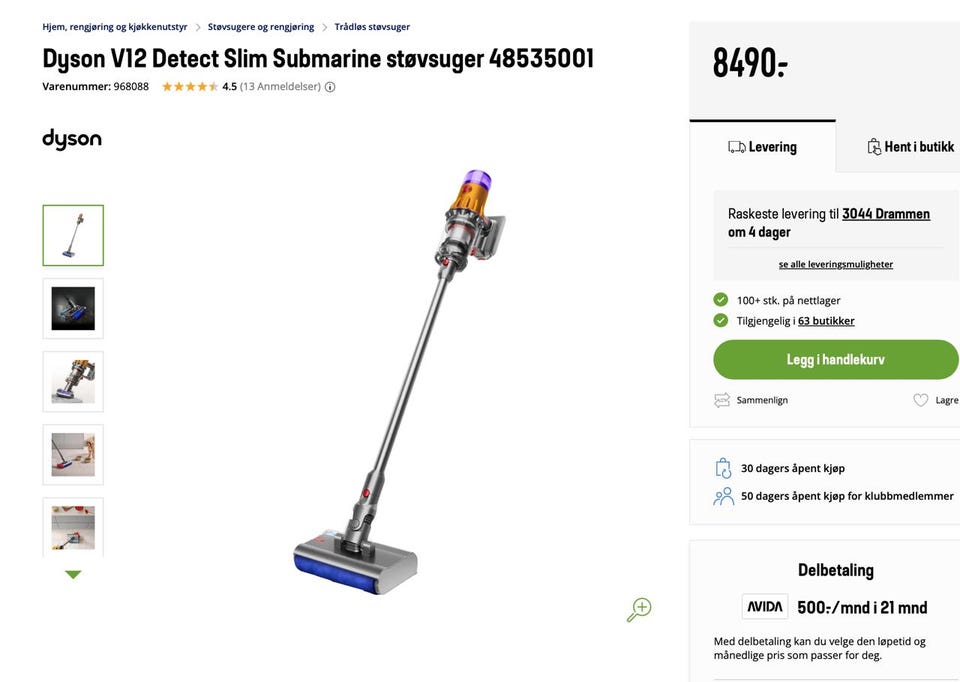This screenshot has width=960, height=682.
Task: Save product with the Lagre heart icon
Action: [x=921, y=400]
